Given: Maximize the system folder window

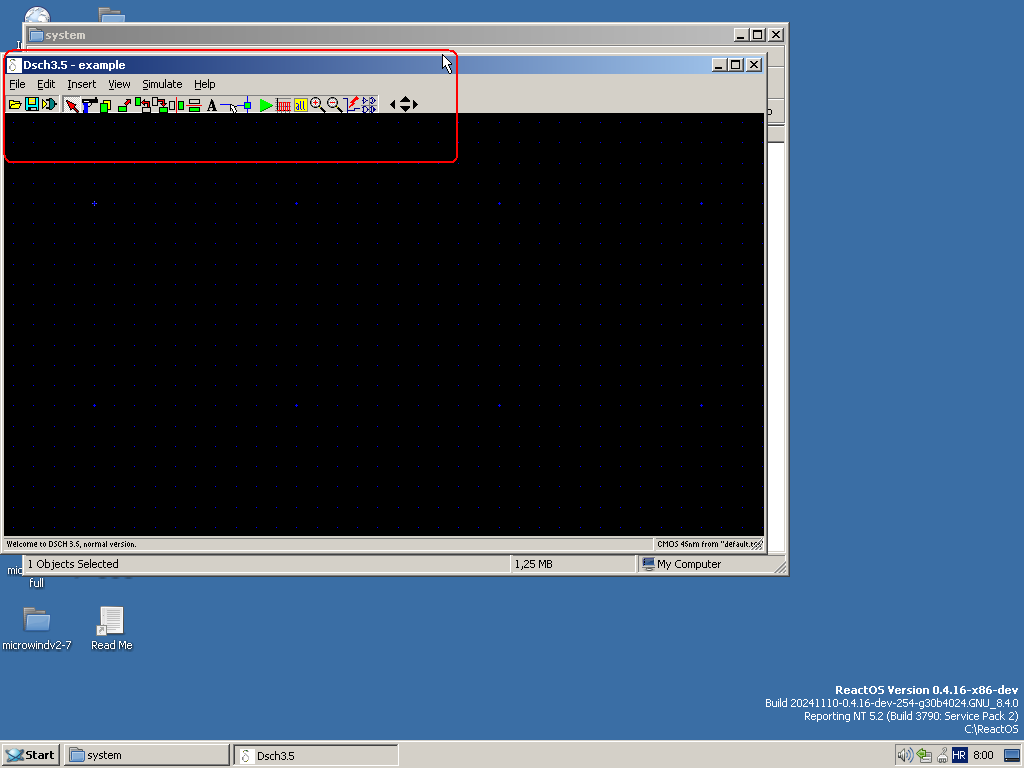Looking at the screenshot, I should [x=758, y=35].
